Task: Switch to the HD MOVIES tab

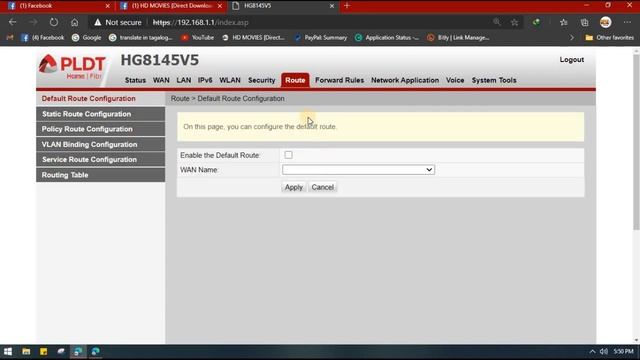Action: [x=171, y=6]
